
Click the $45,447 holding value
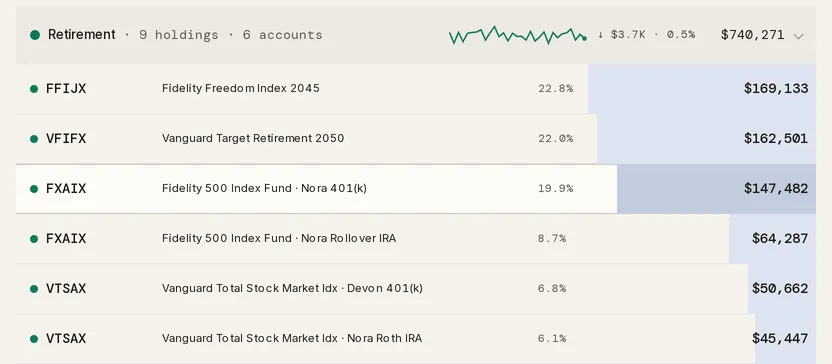(x=780, y=339)
